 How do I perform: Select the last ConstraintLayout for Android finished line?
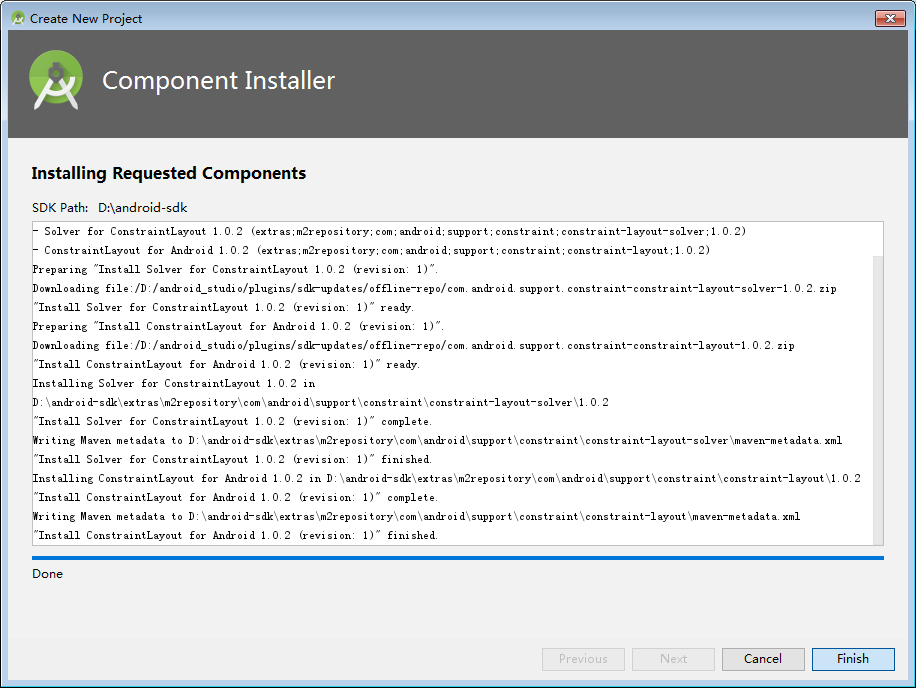pos(235,535)
